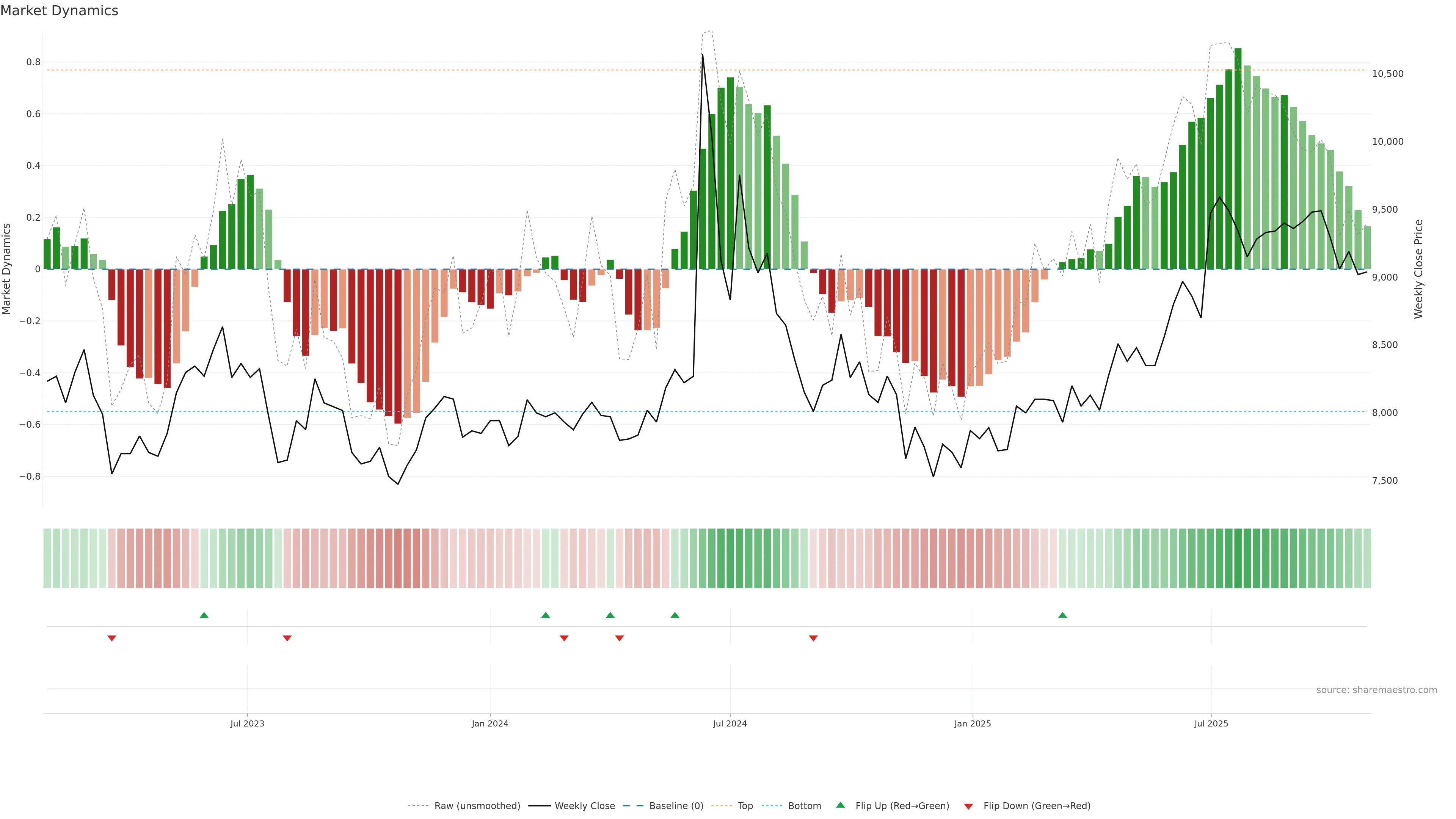Viewport: 1456px width, 819px height.
Task: Click the darkest green heat-strip cell after Jul 2025
Action: point(1238,559)
